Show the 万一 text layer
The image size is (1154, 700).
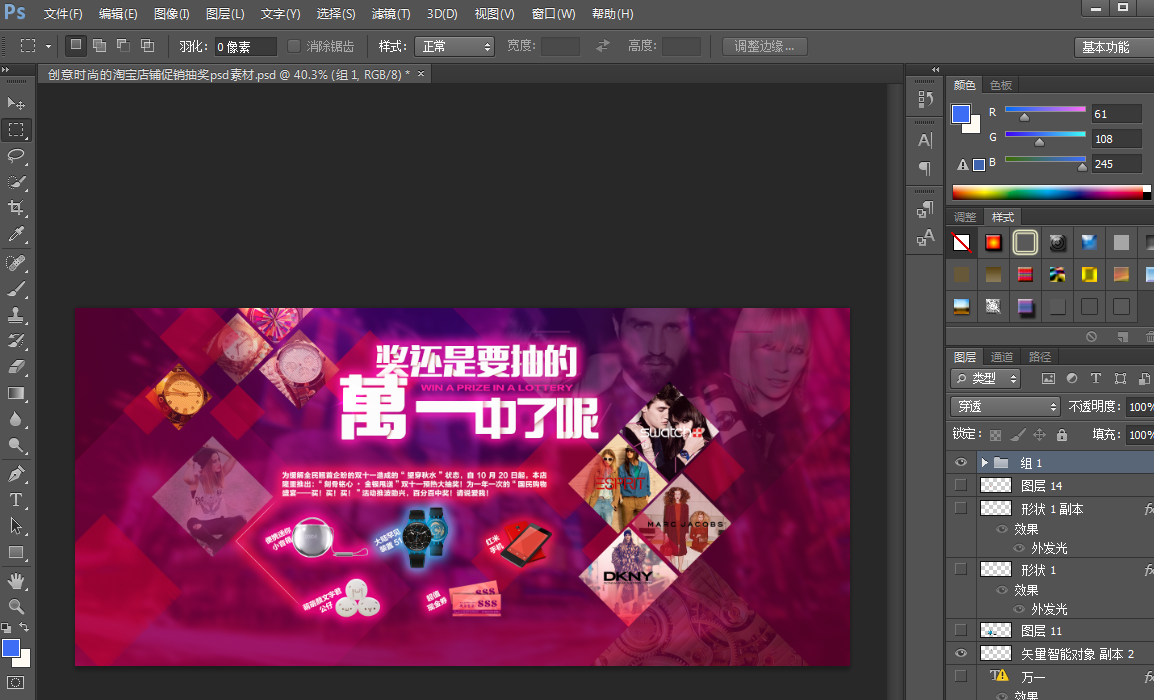(x=960, y=676)
